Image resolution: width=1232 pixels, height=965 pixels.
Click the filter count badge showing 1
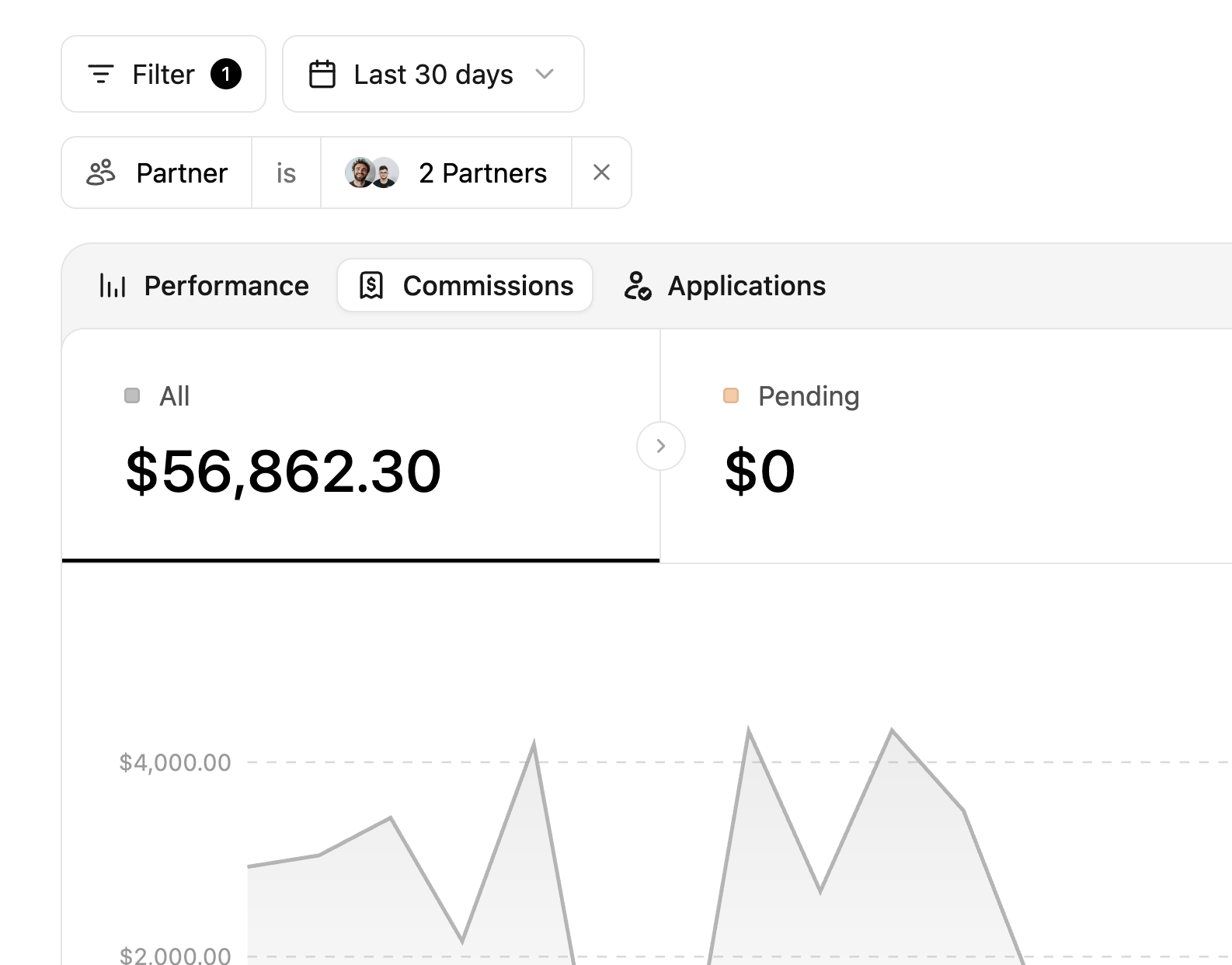tap(226, 75)
